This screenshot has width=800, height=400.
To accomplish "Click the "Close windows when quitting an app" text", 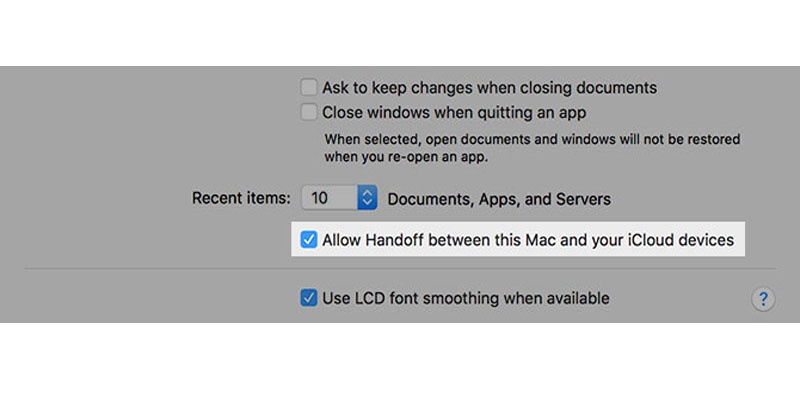I will click(x=454, y=112).
